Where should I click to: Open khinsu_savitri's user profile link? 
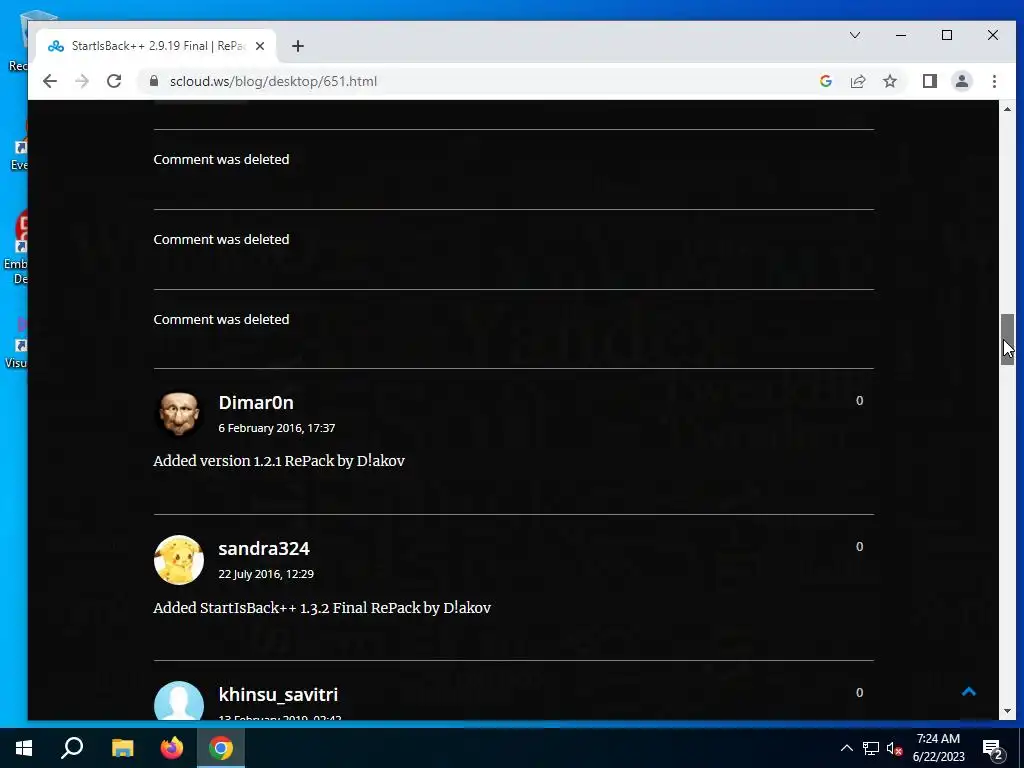278,694
